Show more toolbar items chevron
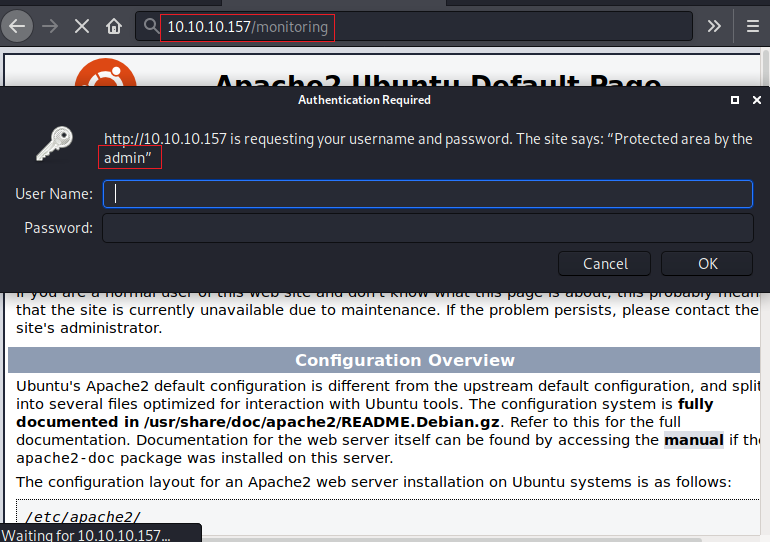The width and height of the screenshot is (770, 542). [714, 26]
